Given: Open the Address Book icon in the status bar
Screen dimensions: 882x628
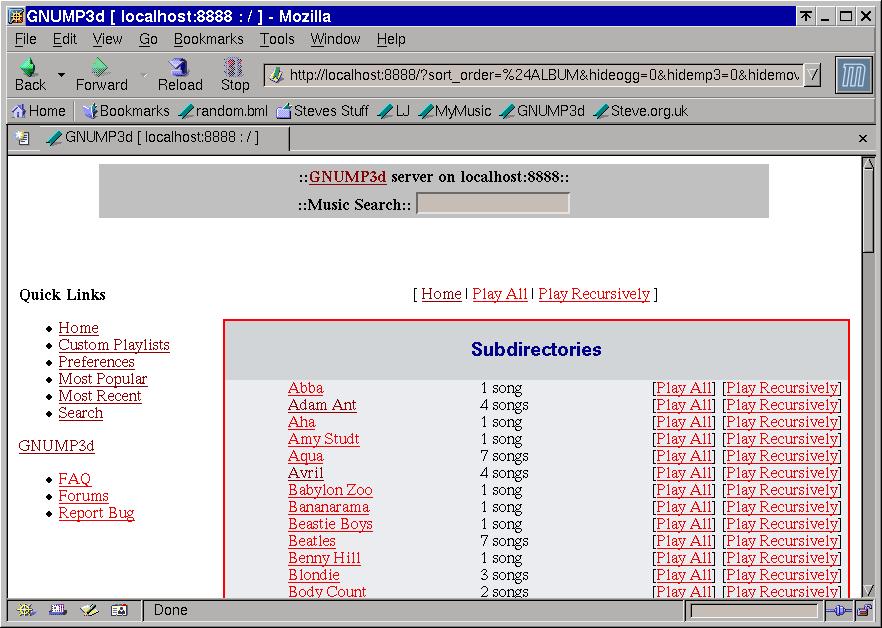Looking at the screenshot, I should tap(119, 610).
